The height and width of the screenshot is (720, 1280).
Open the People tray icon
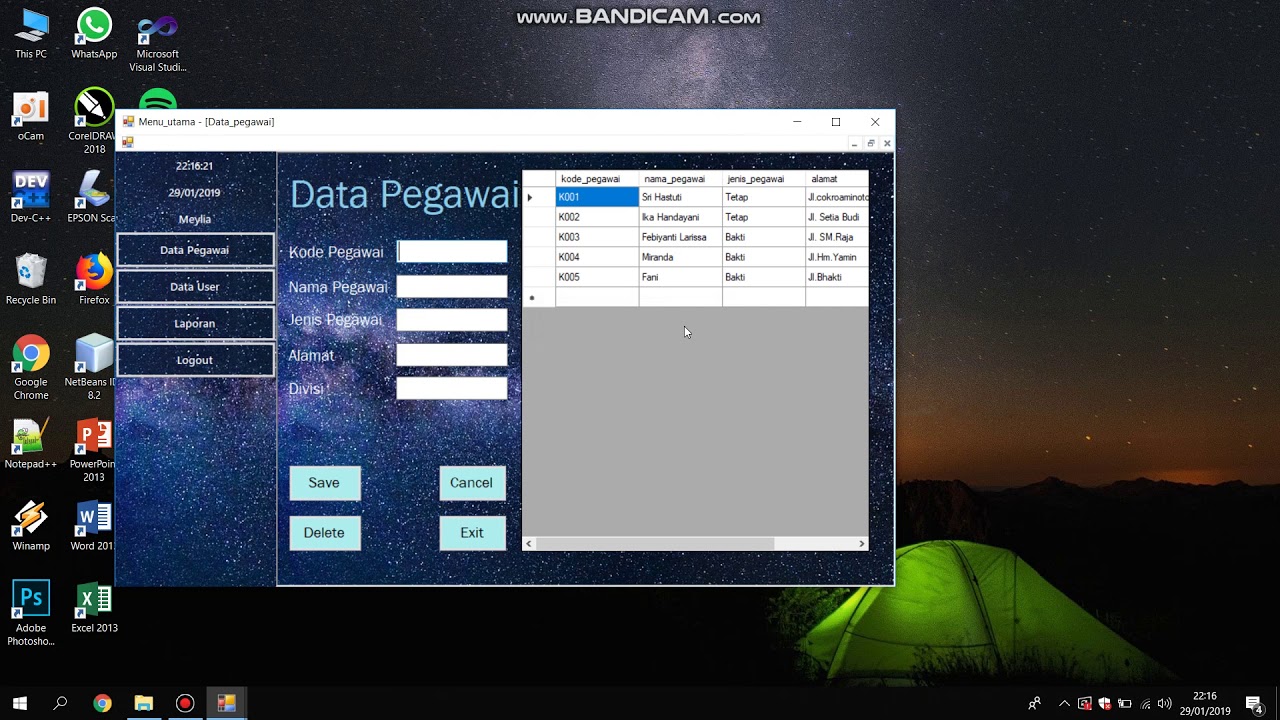coord(1034,703)
